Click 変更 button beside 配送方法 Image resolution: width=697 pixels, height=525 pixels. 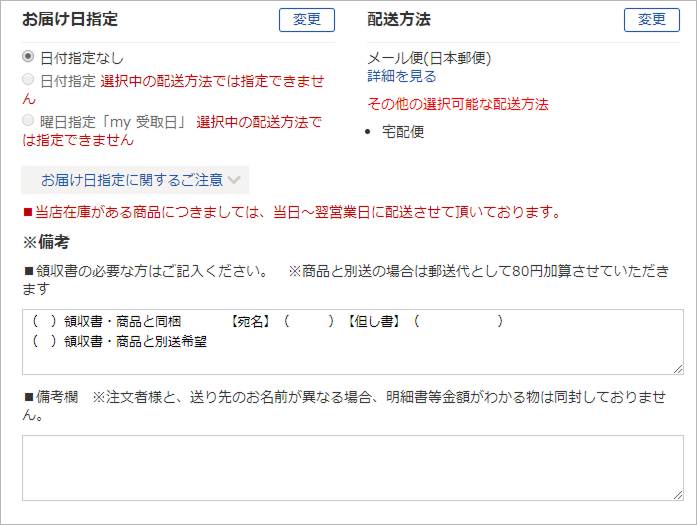tap(652, 20)
